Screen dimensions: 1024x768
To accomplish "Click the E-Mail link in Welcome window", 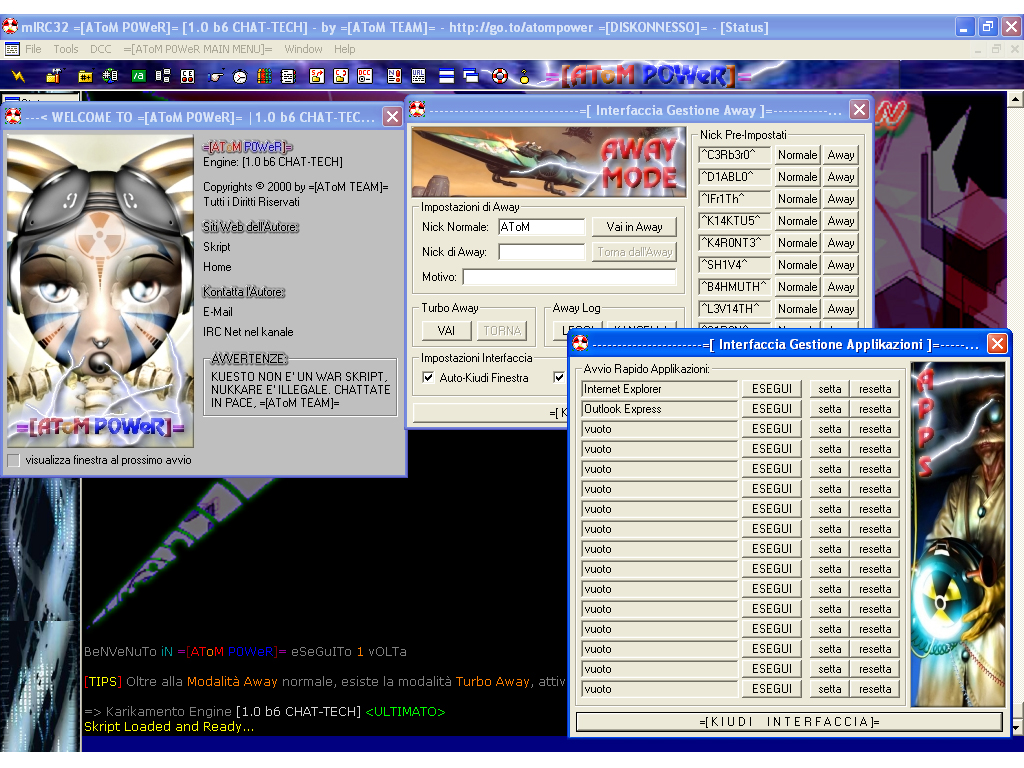I will pos(217,312).
